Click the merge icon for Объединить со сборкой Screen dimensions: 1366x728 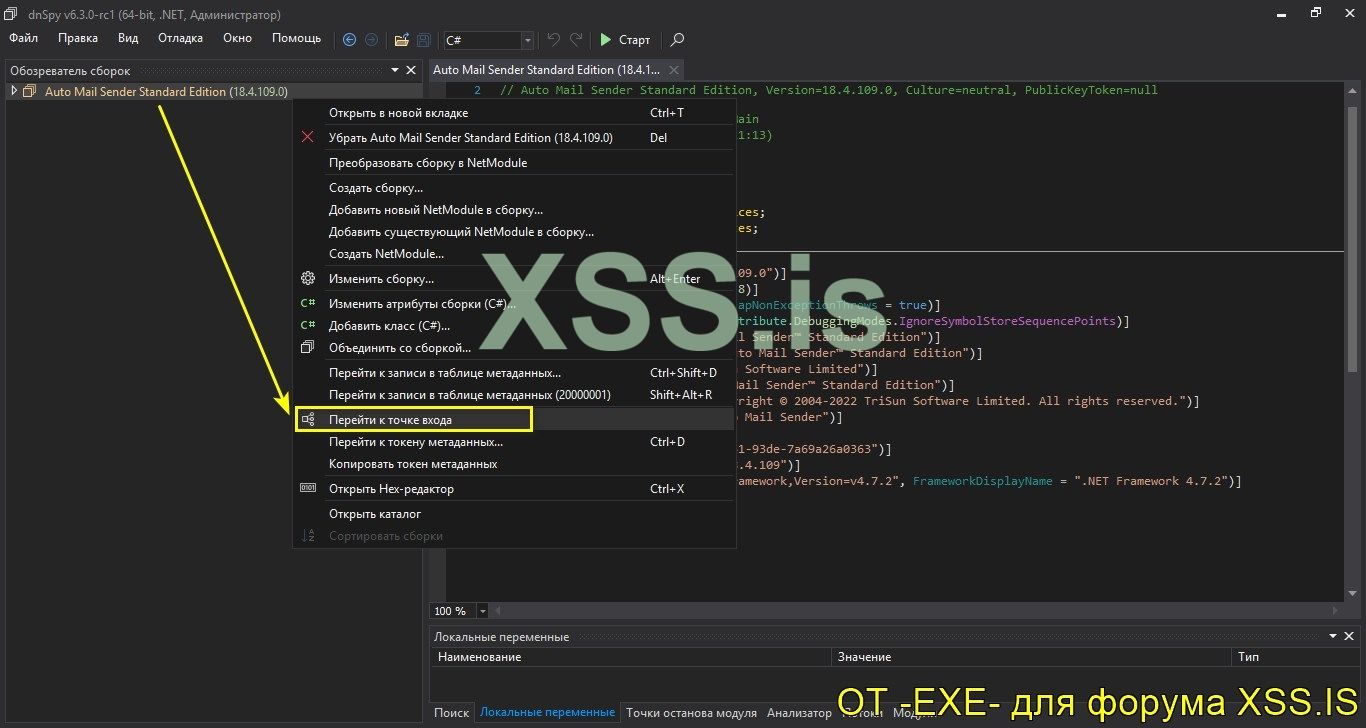(308, 348)
